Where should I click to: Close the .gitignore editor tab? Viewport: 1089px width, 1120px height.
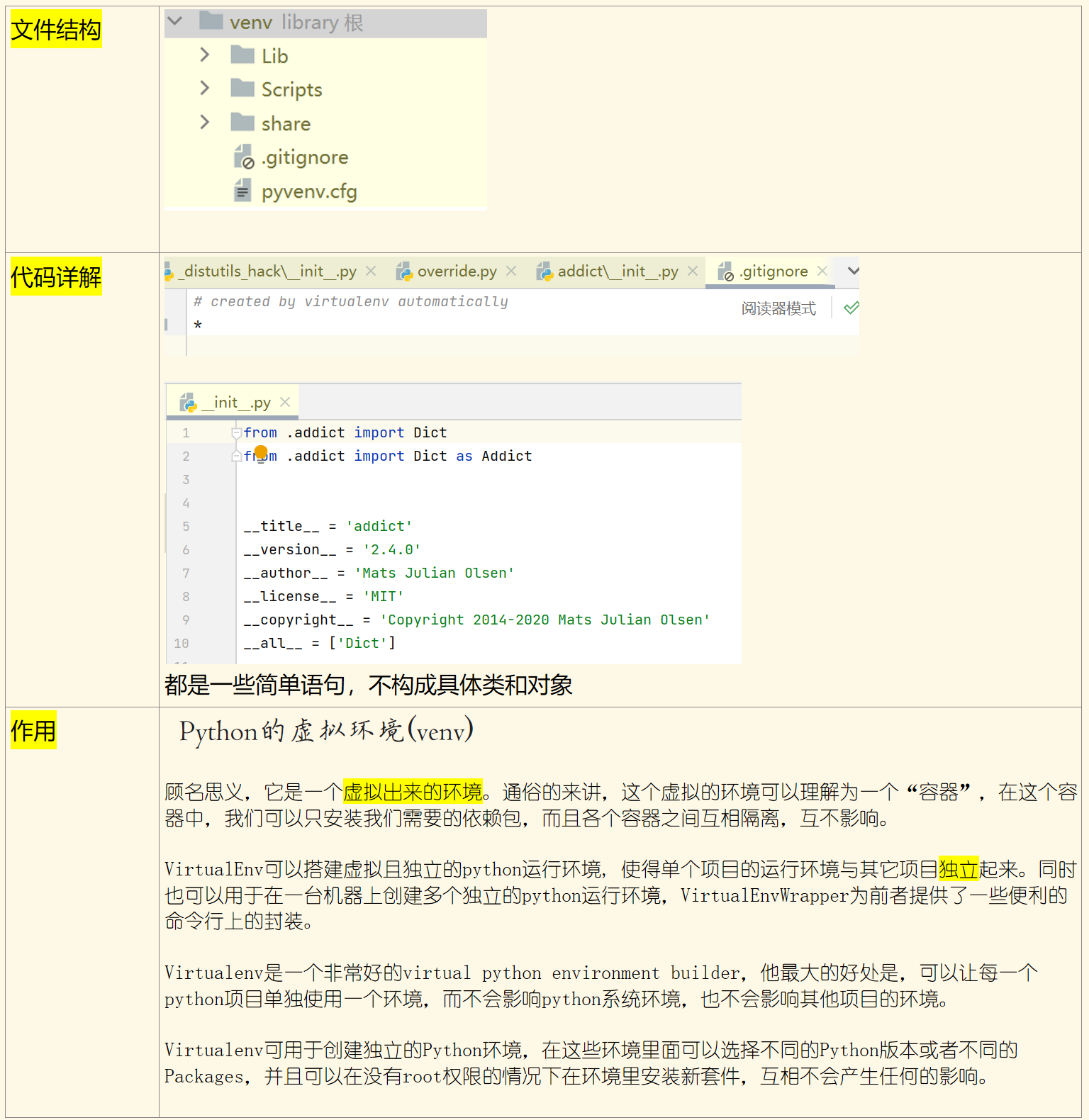(x=822, y=271)
